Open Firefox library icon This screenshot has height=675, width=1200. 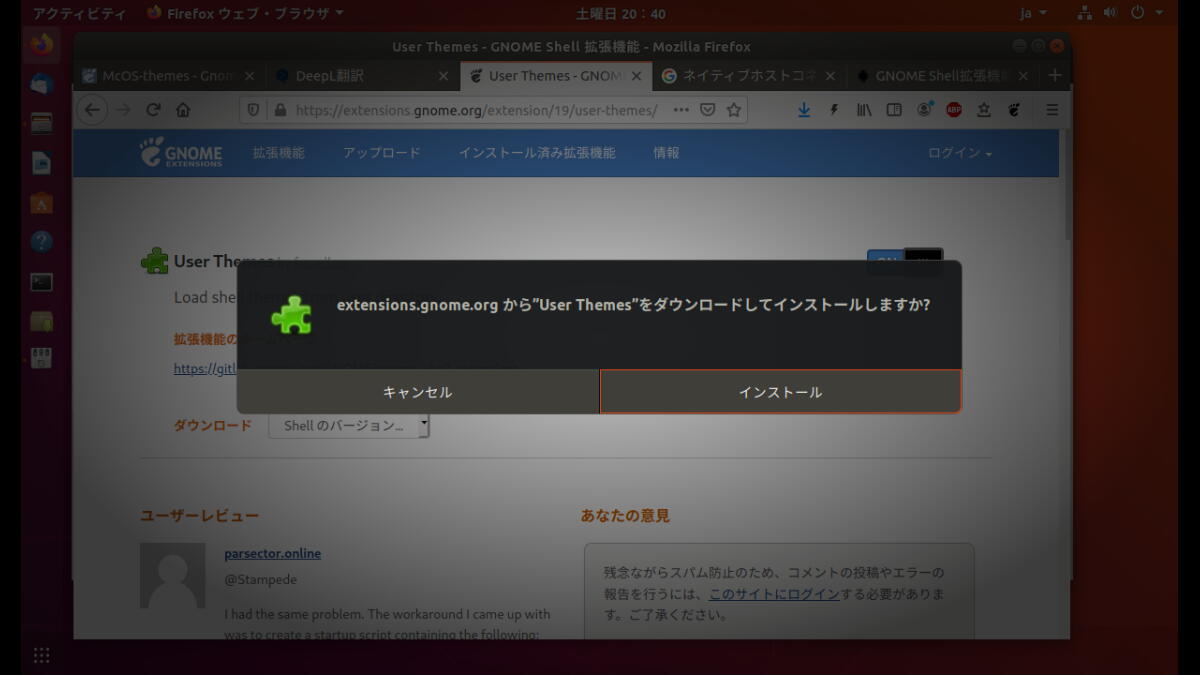click(864, 110)
